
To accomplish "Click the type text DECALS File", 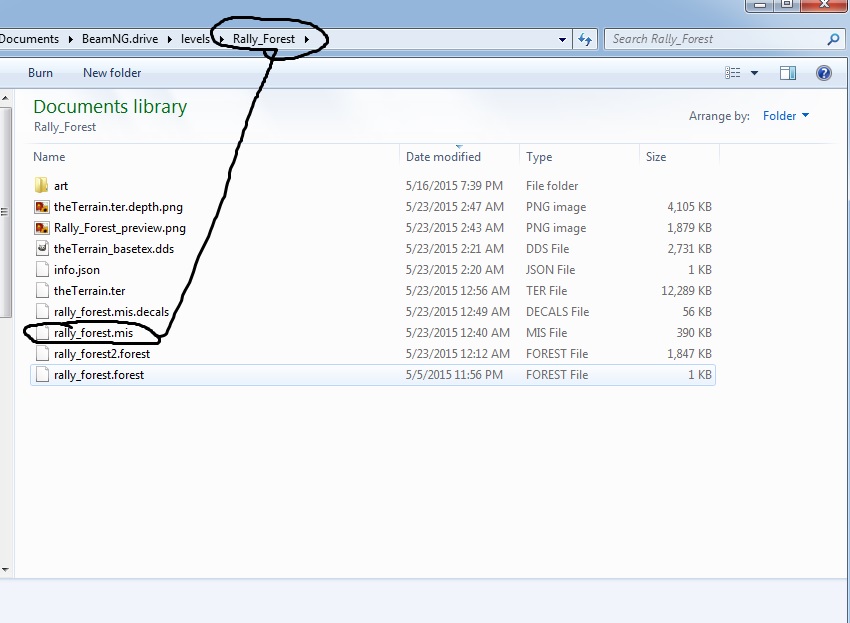I will click(557, 312).
